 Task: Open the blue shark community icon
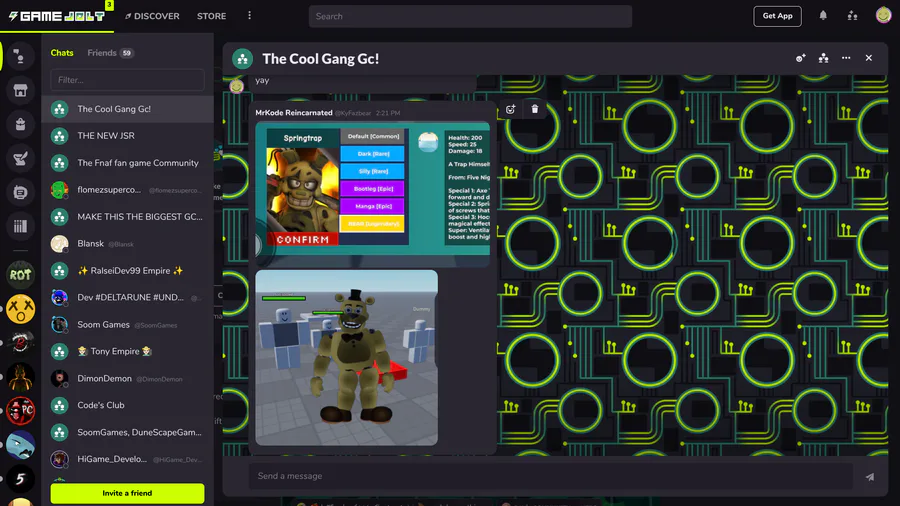pyautogui.click(x=20, y=445)
